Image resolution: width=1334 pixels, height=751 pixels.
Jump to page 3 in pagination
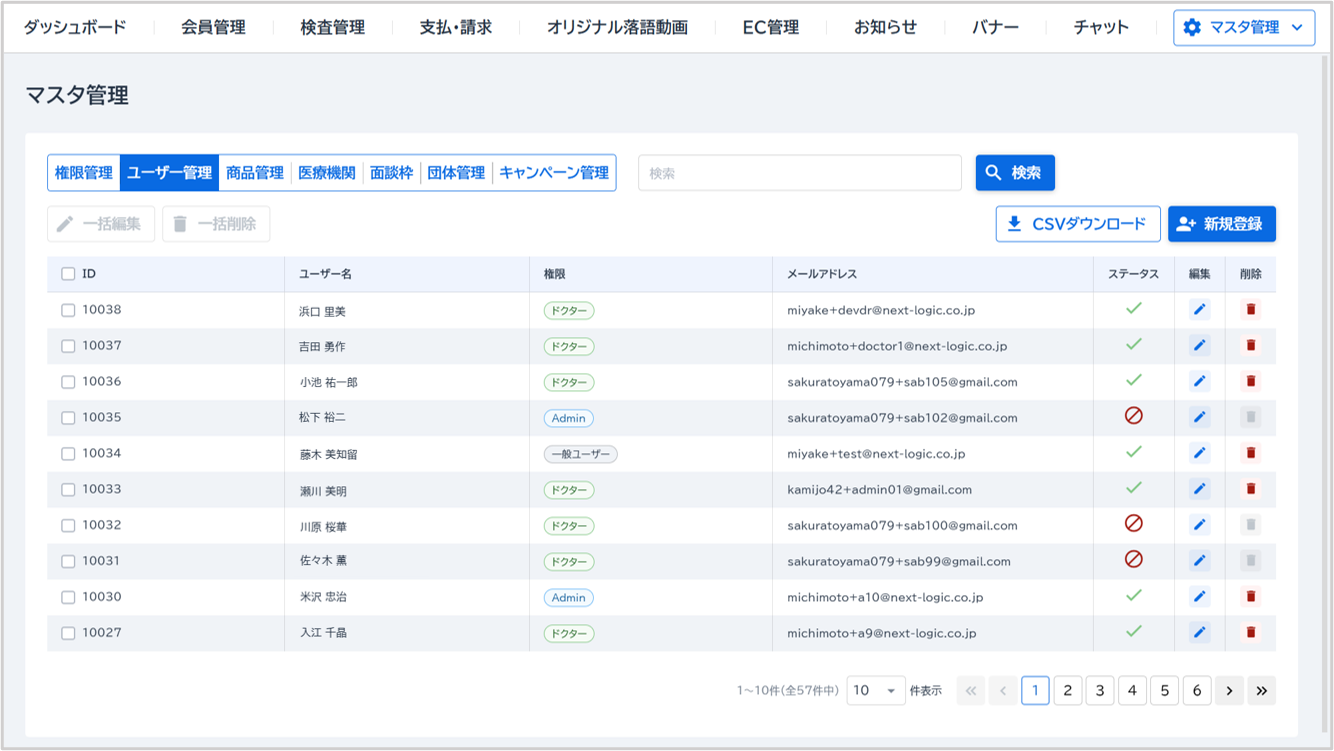pyautogui.click(x=1099, y=691)
